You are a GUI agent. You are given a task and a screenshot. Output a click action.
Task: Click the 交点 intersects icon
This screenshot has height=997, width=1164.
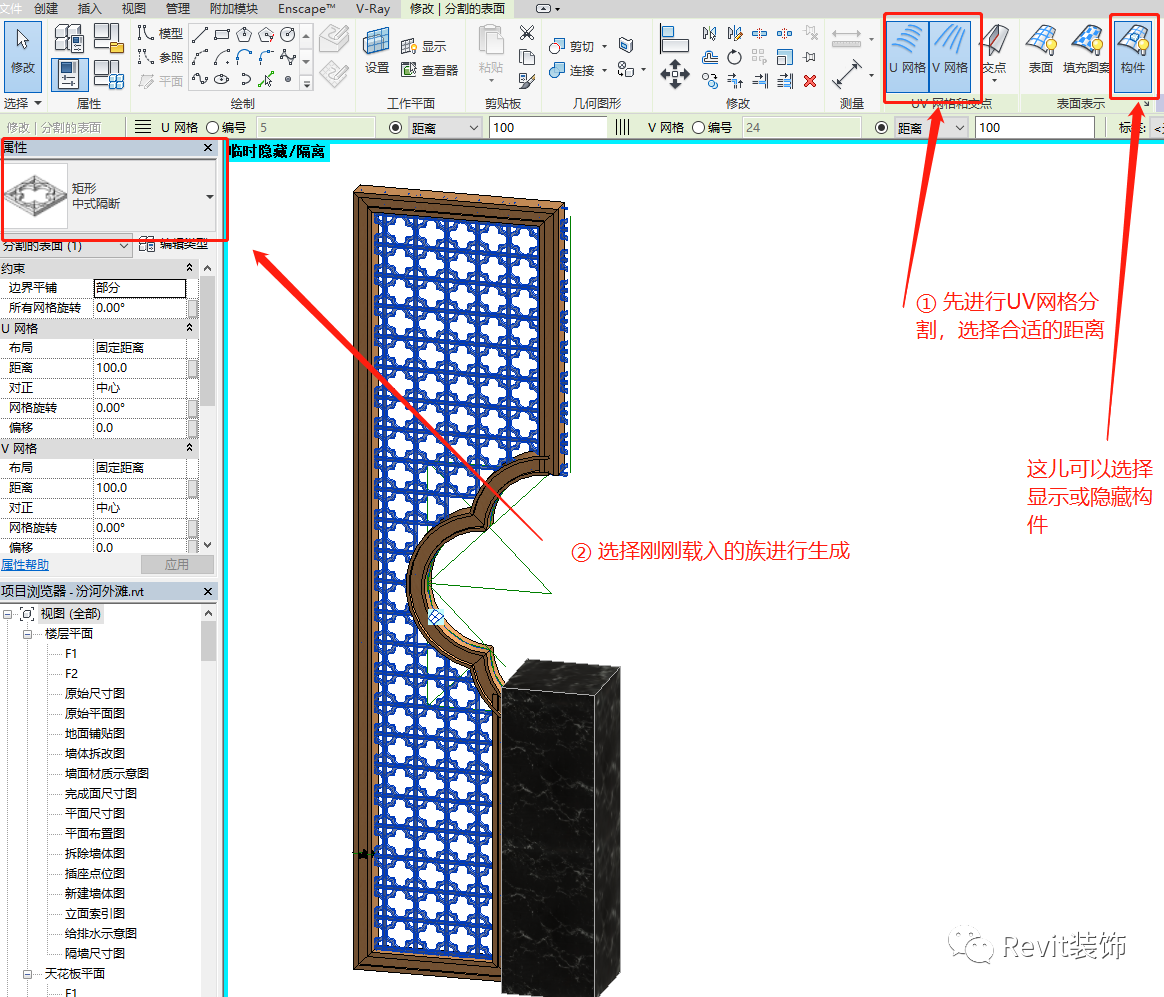click(994, 49)
